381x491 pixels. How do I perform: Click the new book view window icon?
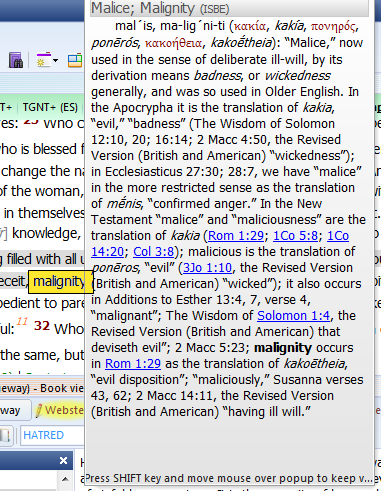pos(43,60)
